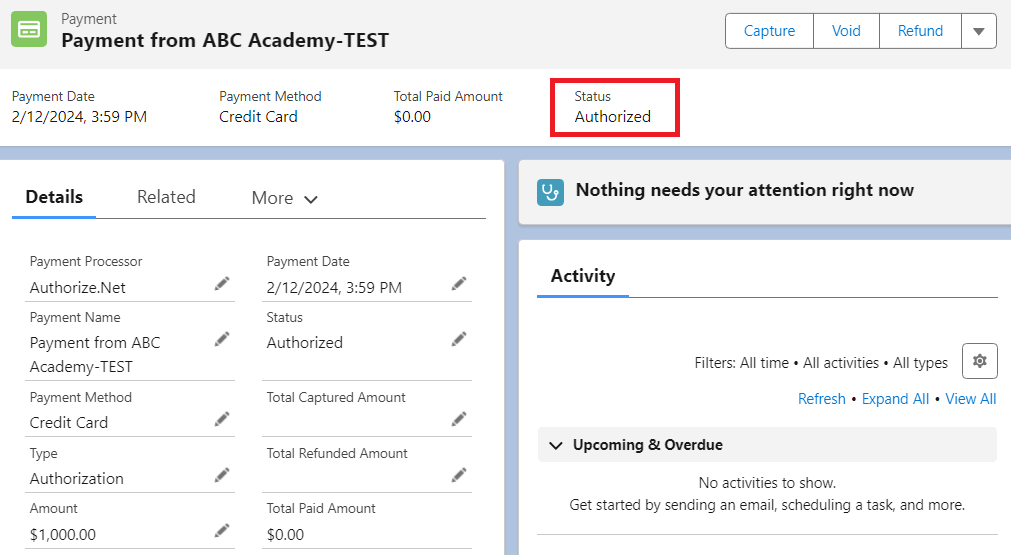
Task: Click edit pencil for Type field
Action: point(222,475)
